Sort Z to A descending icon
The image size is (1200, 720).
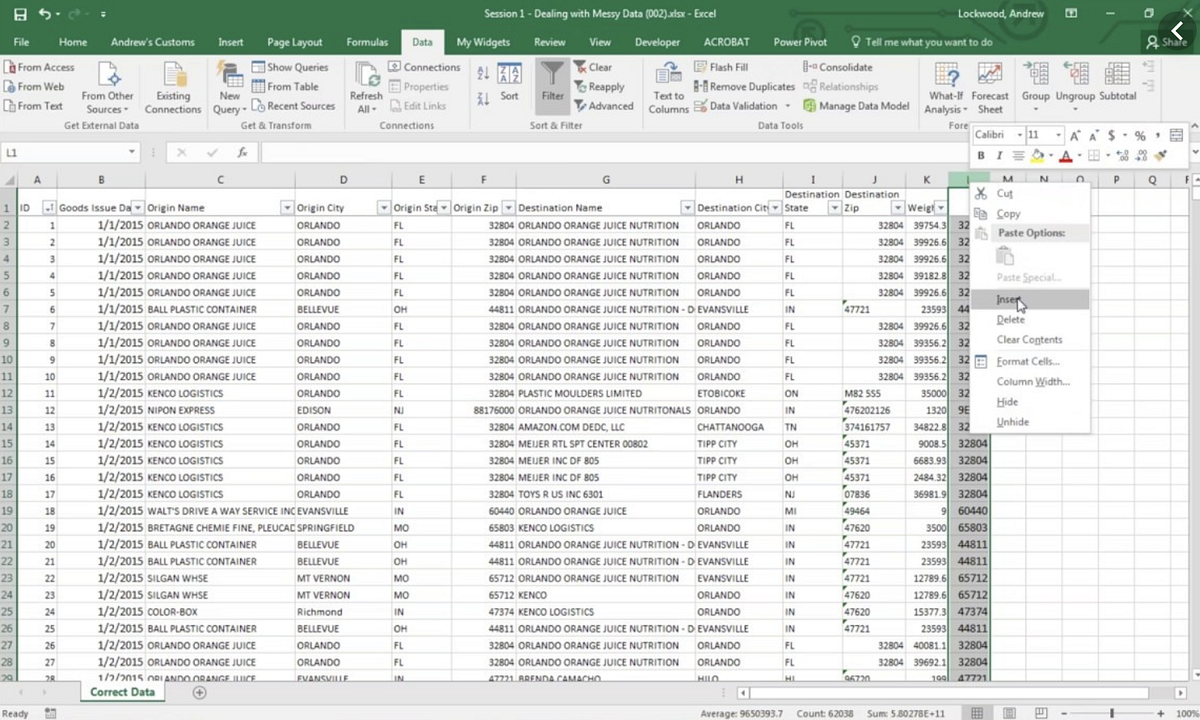(483, 97)
